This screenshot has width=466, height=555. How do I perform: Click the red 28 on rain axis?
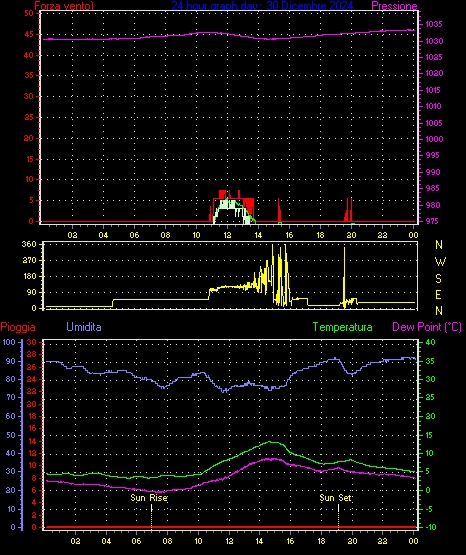point(32,354)
